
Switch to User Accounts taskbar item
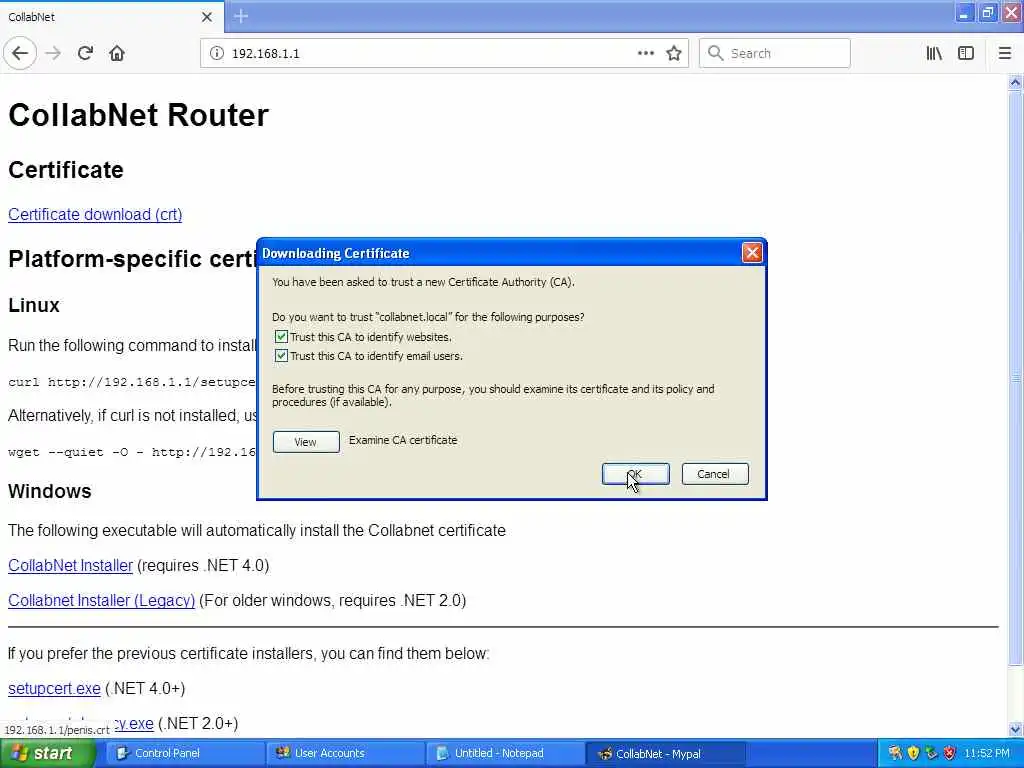(x=344, y=754)
